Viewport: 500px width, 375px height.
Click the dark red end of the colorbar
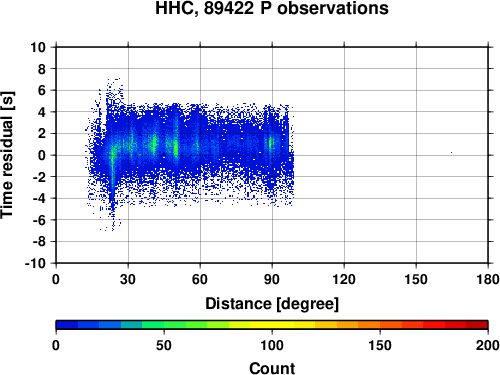click(x=477, y=325)
